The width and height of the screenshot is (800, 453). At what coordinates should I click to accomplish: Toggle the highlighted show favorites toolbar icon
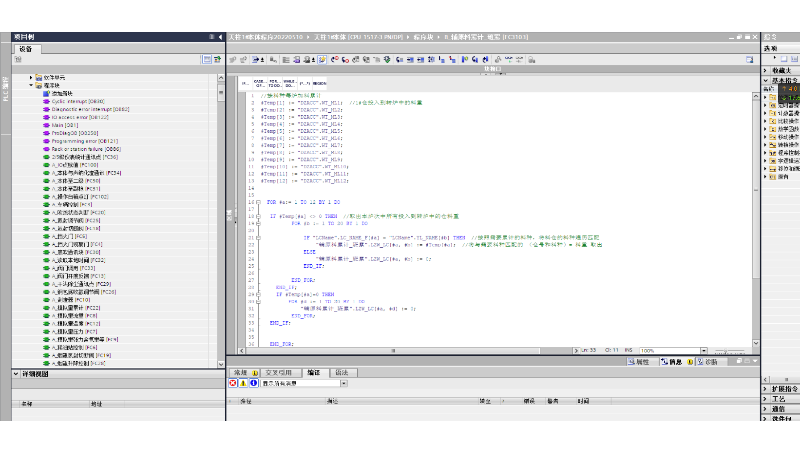(x=322, y=60)
